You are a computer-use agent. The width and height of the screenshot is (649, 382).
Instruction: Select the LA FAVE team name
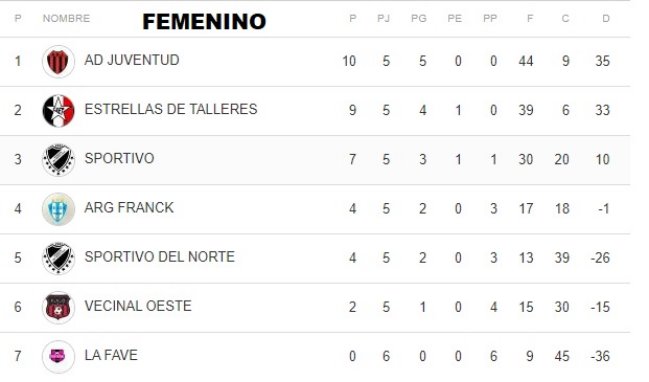(111, 355)
